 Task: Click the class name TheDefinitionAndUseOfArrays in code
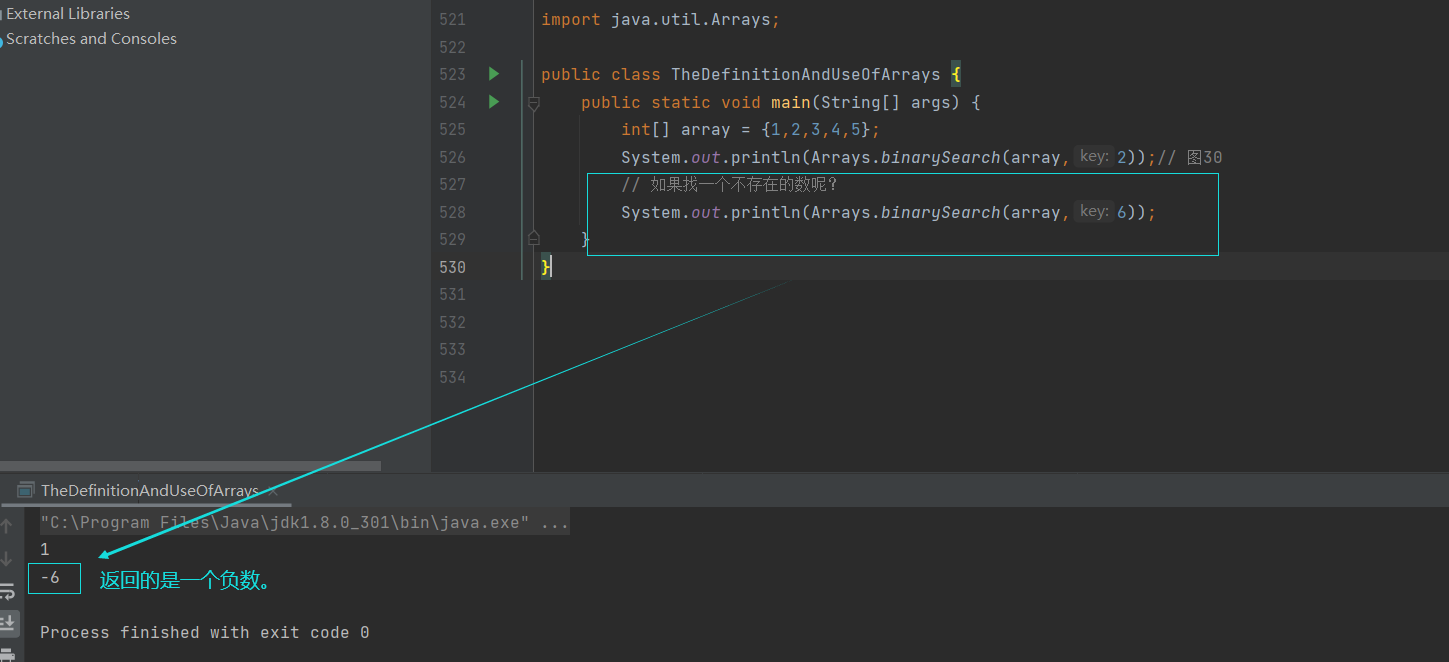click(806, 75)
